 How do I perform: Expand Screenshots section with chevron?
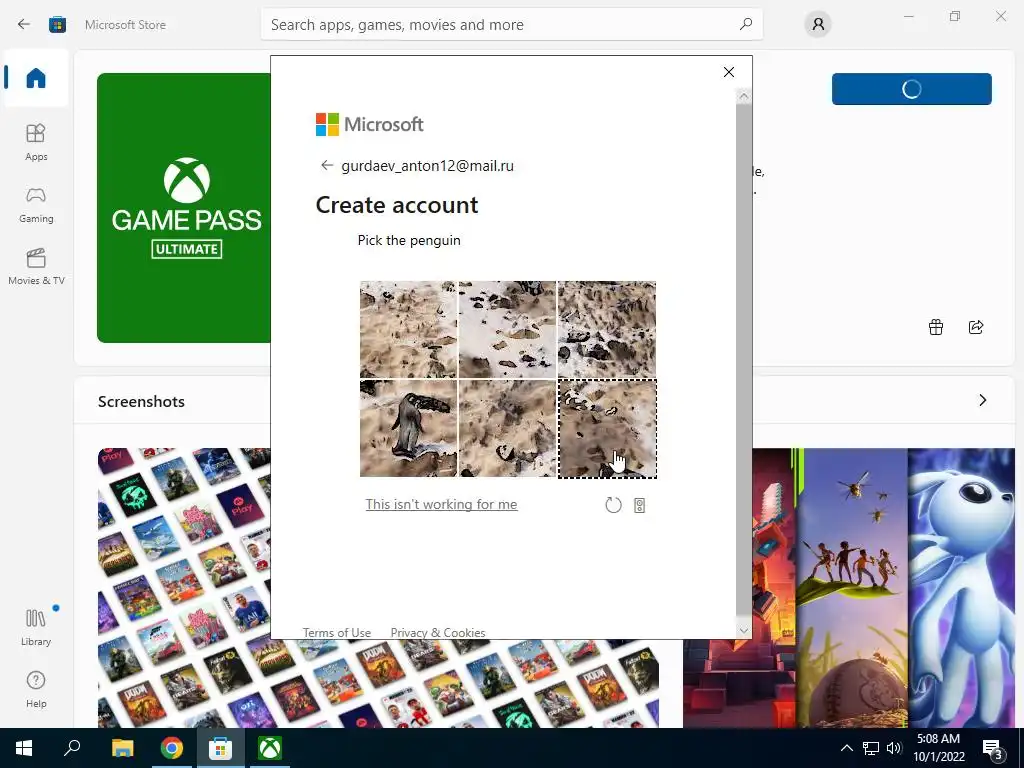(x=983, y=400)
